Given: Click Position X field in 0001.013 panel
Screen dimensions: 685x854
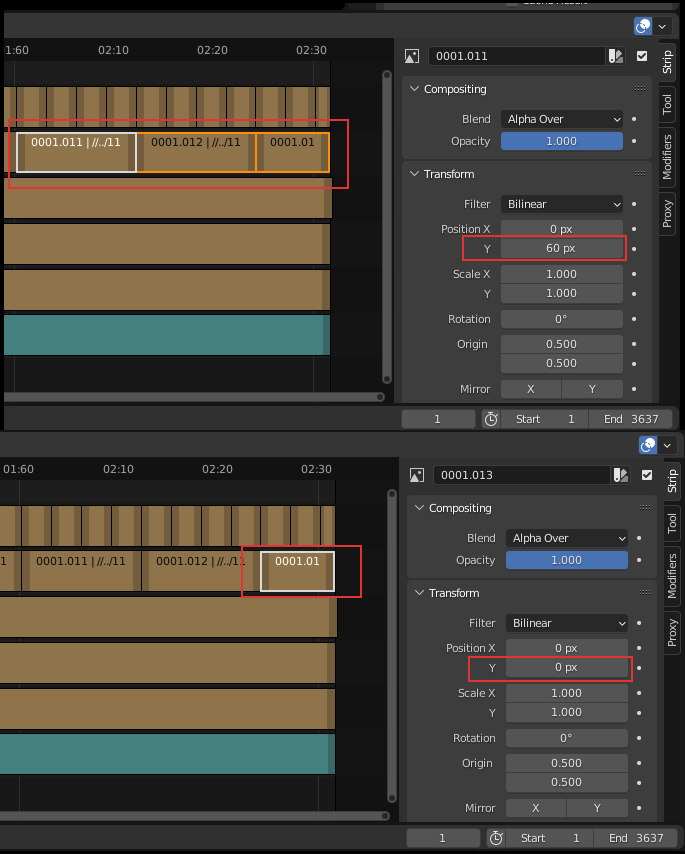Looking at the screenshot, I should coord(566,648).
